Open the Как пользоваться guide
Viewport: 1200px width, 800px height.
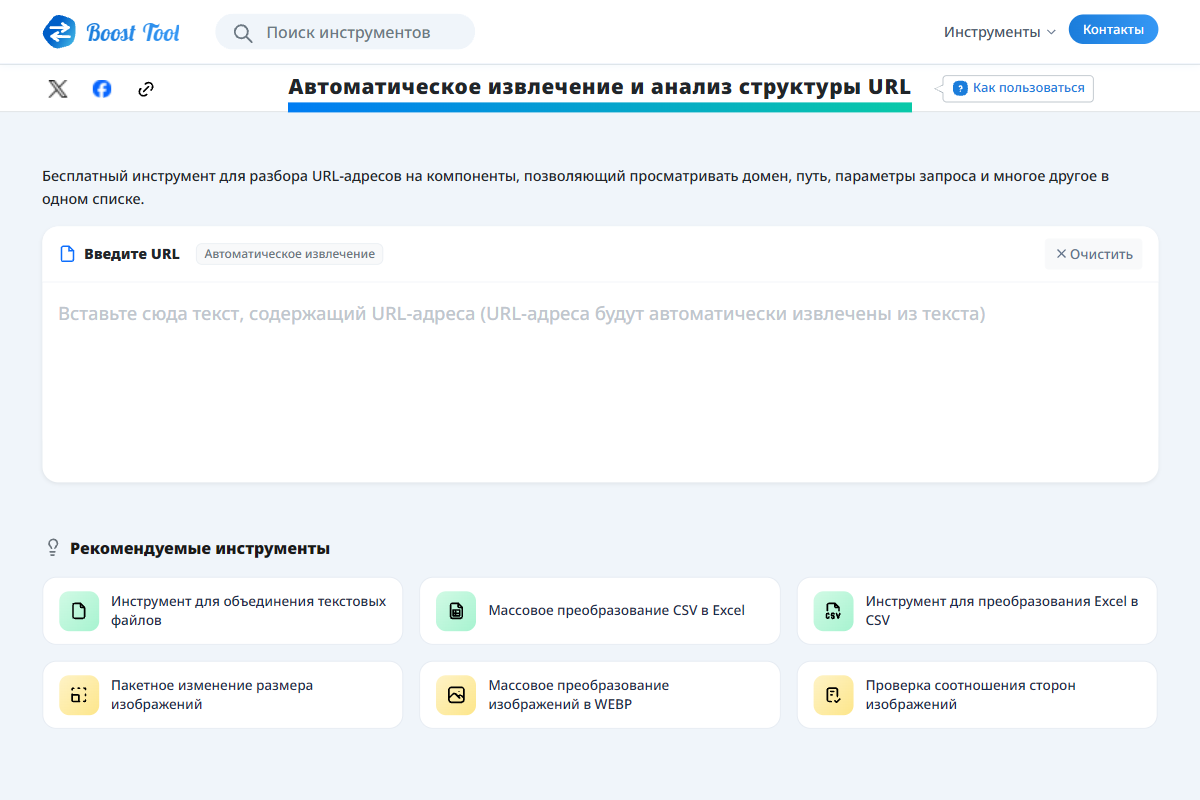(x=1018, y=88)
